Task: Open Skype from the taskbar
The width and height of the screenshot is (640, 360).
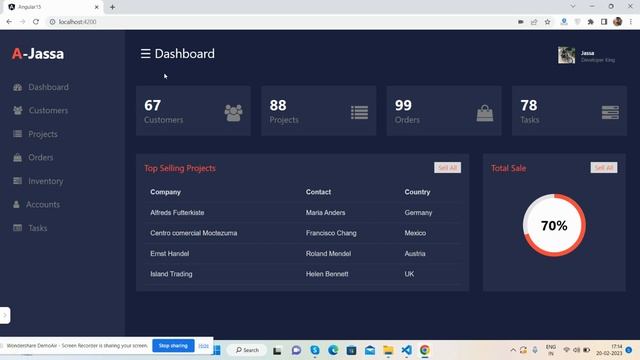Action: tap(315, 350)
